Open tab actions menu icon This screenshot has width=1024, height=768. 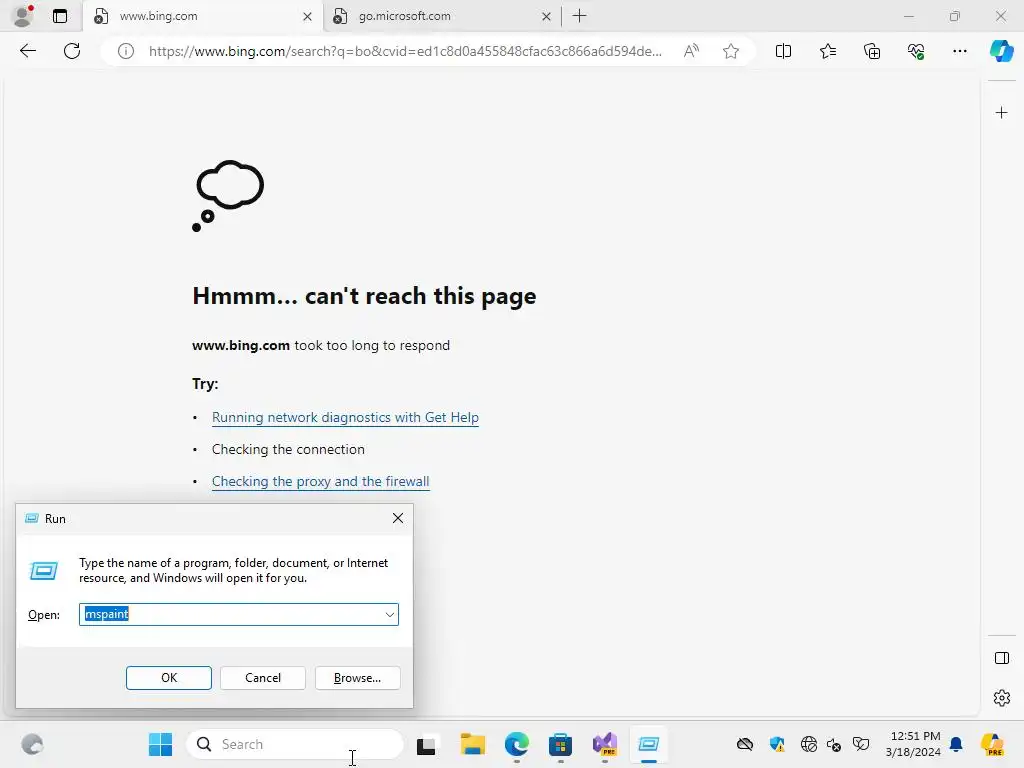click(59, 16)
